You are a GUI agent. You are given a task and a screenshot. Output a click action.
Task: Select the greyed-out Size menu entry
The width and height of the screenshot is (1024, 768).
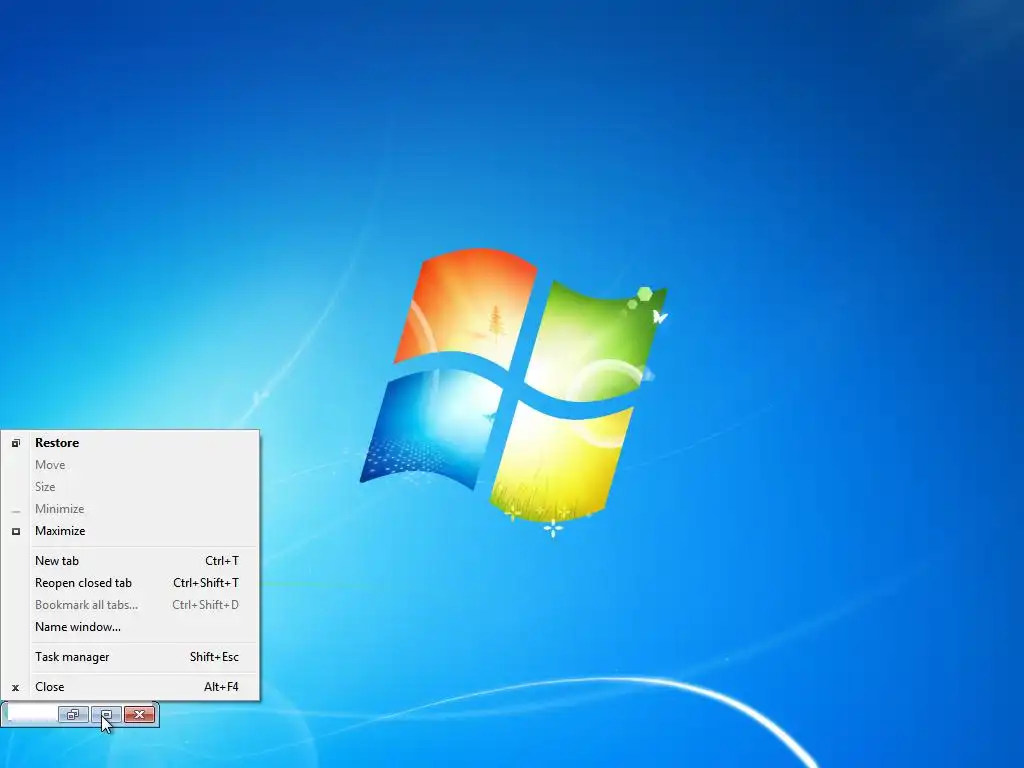click(x=130, y=487)
